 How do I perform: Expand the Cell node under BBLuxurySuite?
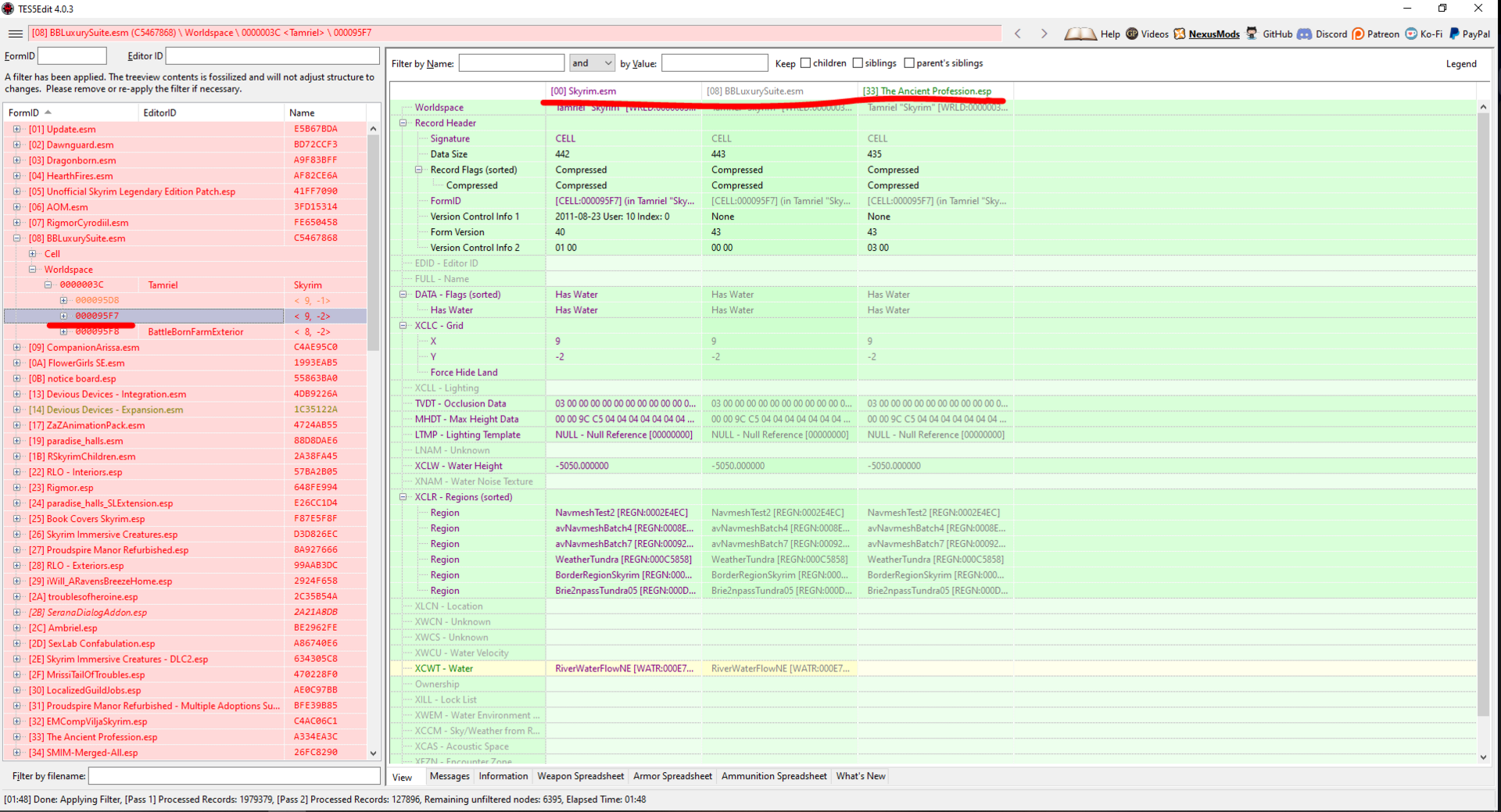pyautogui.click(x=33, y=254)
